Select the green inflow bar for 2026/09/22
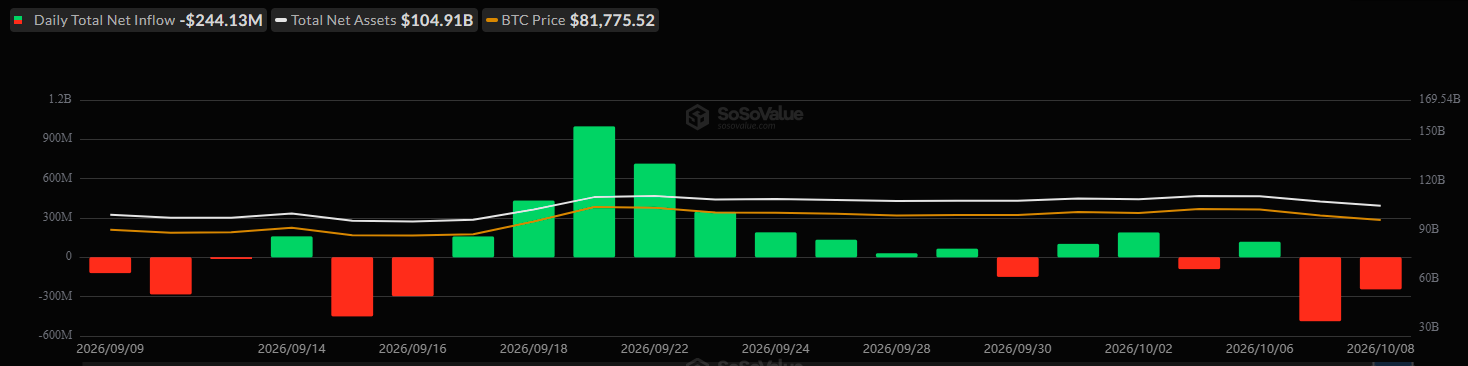 click(x=655, y=211)
